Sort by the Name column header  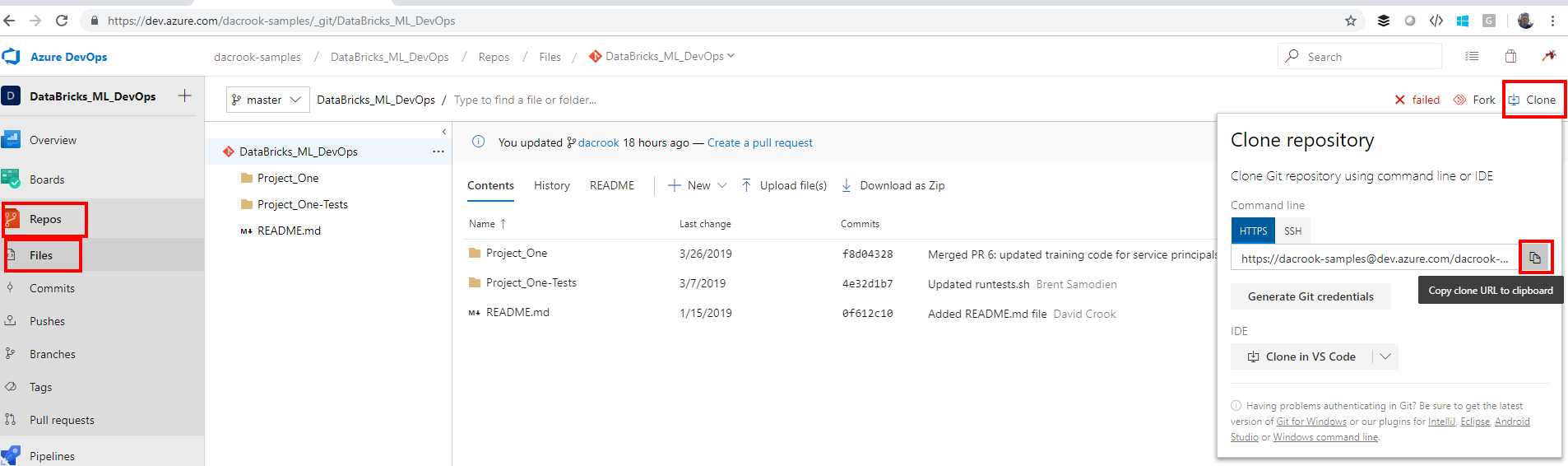tap(487, 224)
